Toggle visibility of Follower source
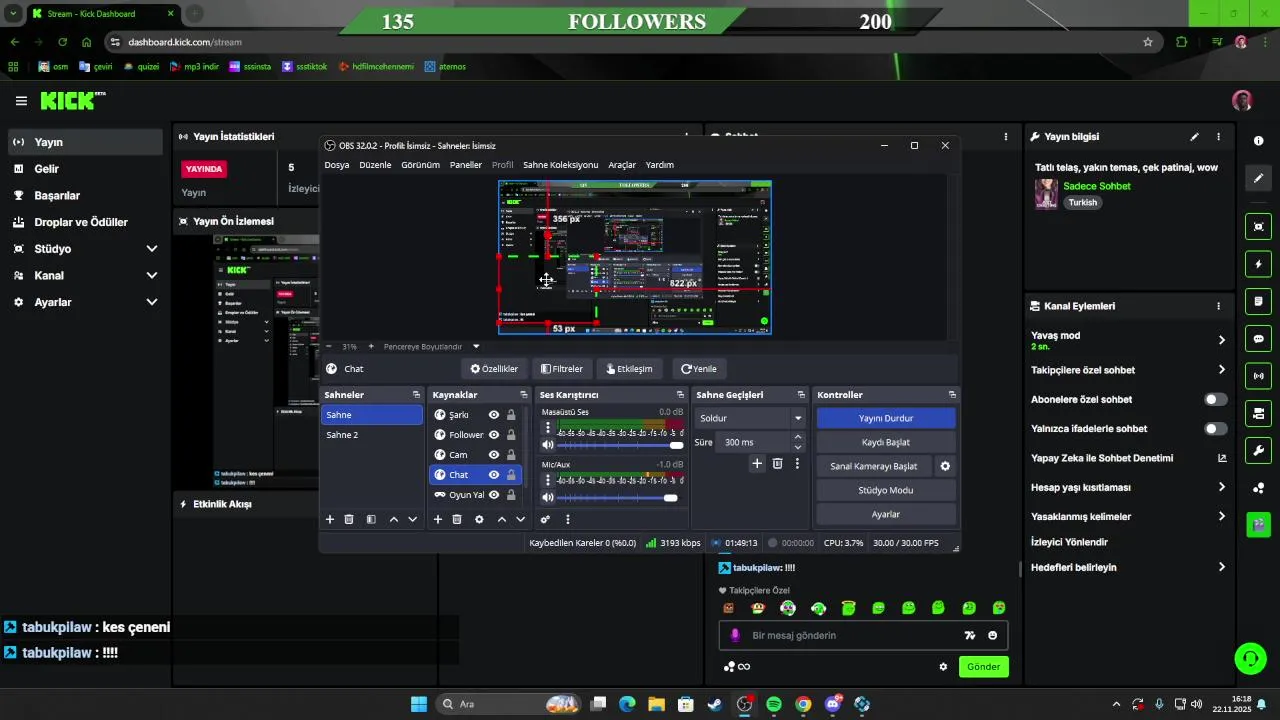1280x720 pixels. [x=494, y=435]
